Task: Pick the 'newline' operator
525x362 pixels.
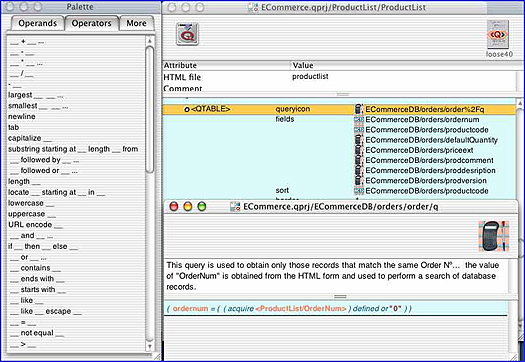Action: coord(22,117)
